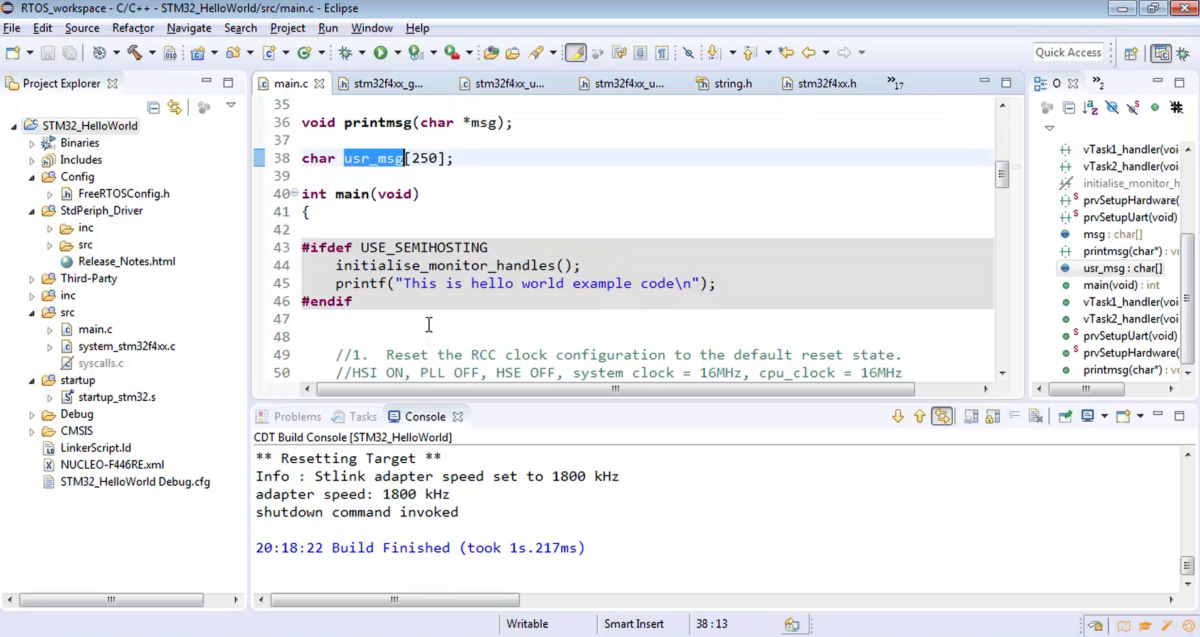Collapse the StdPeriph_Driver folder

point(31,211)
